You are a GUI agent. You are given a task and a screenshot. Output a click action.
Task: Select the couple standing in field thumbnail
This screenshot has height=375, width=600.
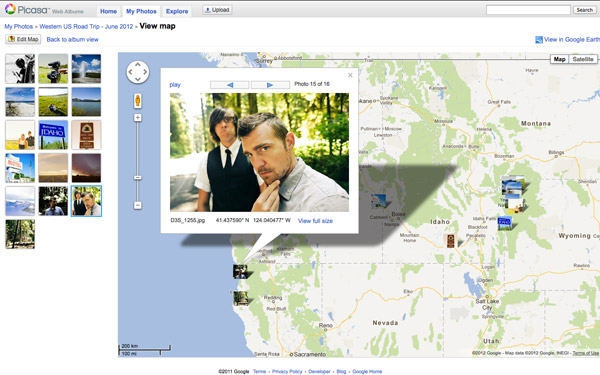20,135
